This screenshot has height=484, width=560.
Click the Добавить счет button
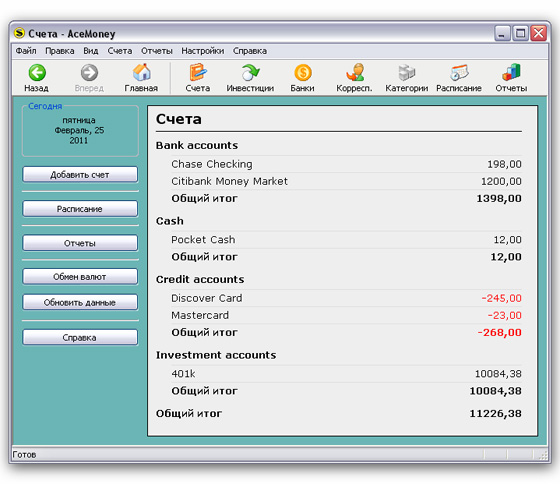point(80,175)
